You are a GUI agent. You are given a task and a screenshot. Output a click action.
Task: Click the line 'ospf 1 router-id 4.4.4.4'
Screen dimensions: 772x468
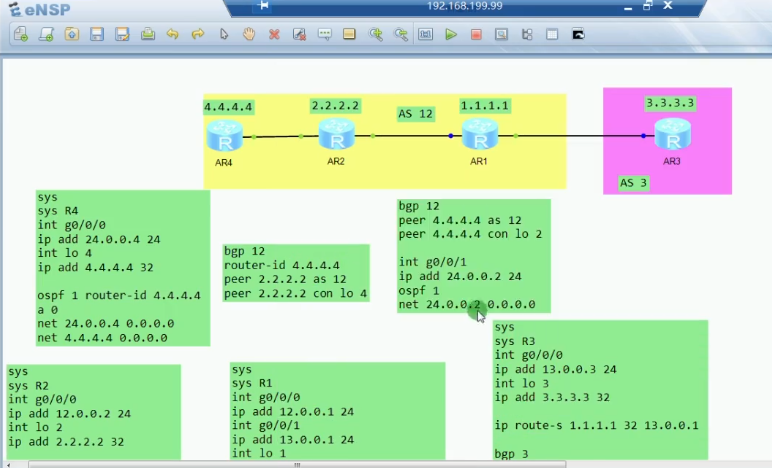tap(119, 296)
